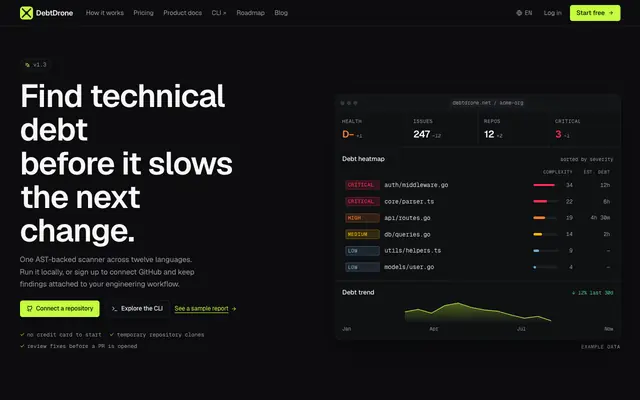Image resolution: width=640 pixels, height=400 pixels.
Task: Click the debt trend area chart
Action: click(478, 313)
